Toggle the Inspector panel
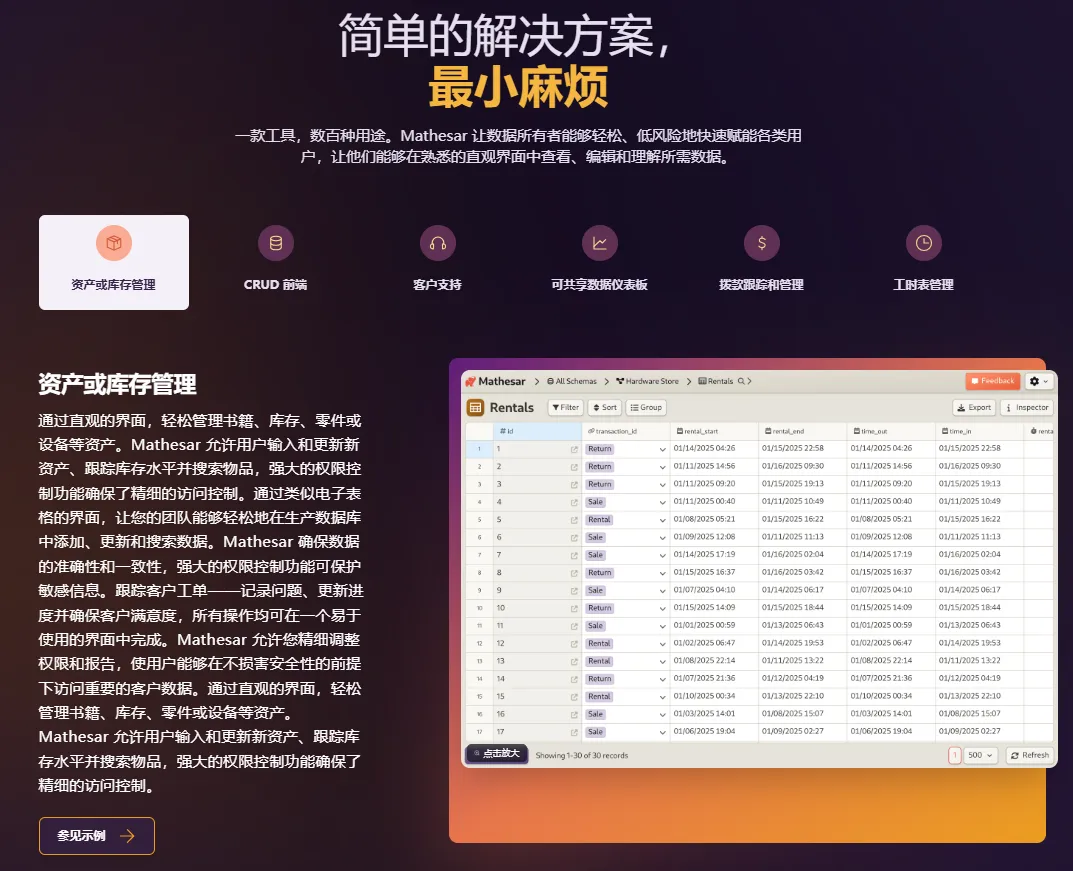This screenshot has width=1073, height=871. tap(1027, 407)
